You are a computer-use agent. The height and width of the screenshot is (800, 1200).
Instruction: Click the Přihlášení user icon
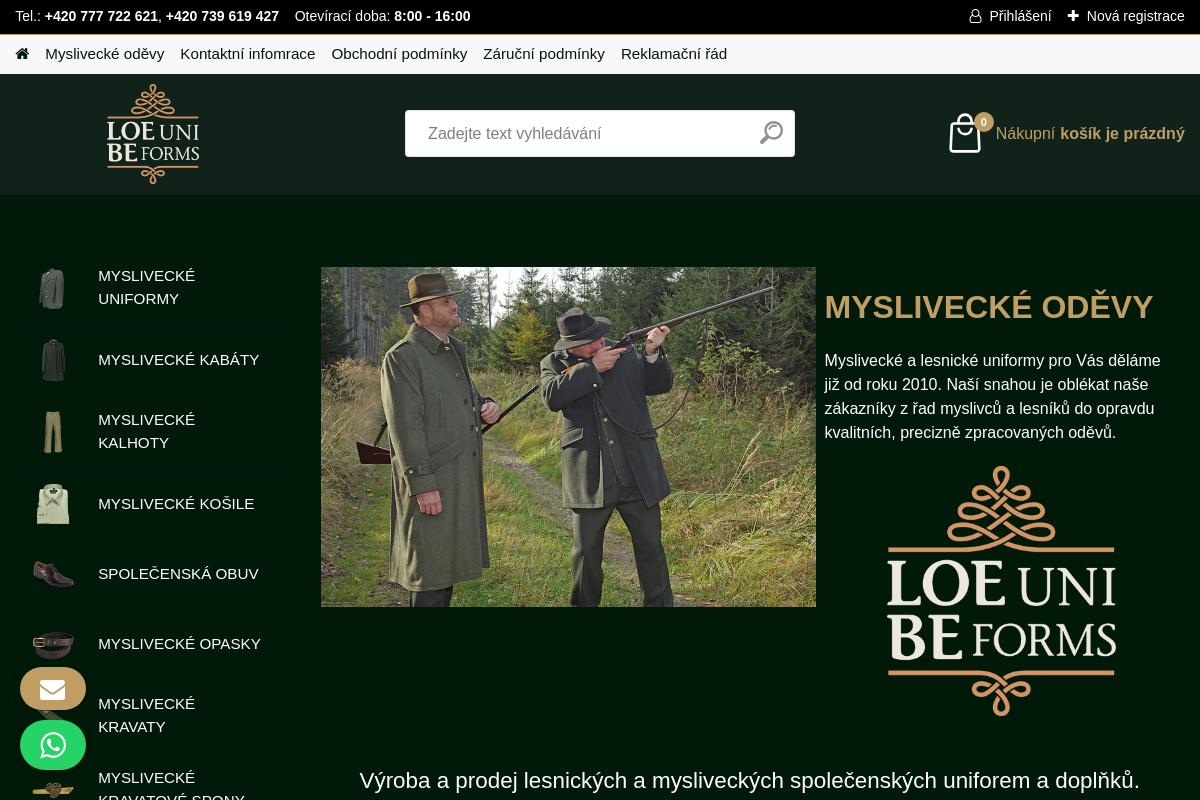point(974,16)
